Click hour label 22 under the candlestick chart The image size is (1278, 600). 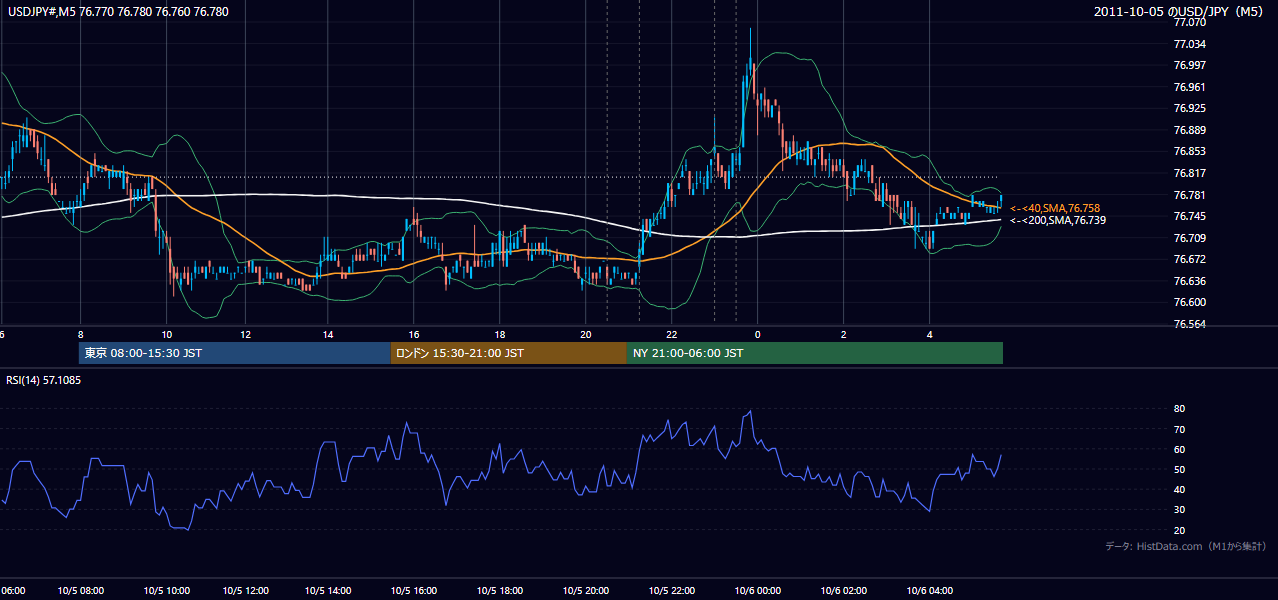click(671, 333)
